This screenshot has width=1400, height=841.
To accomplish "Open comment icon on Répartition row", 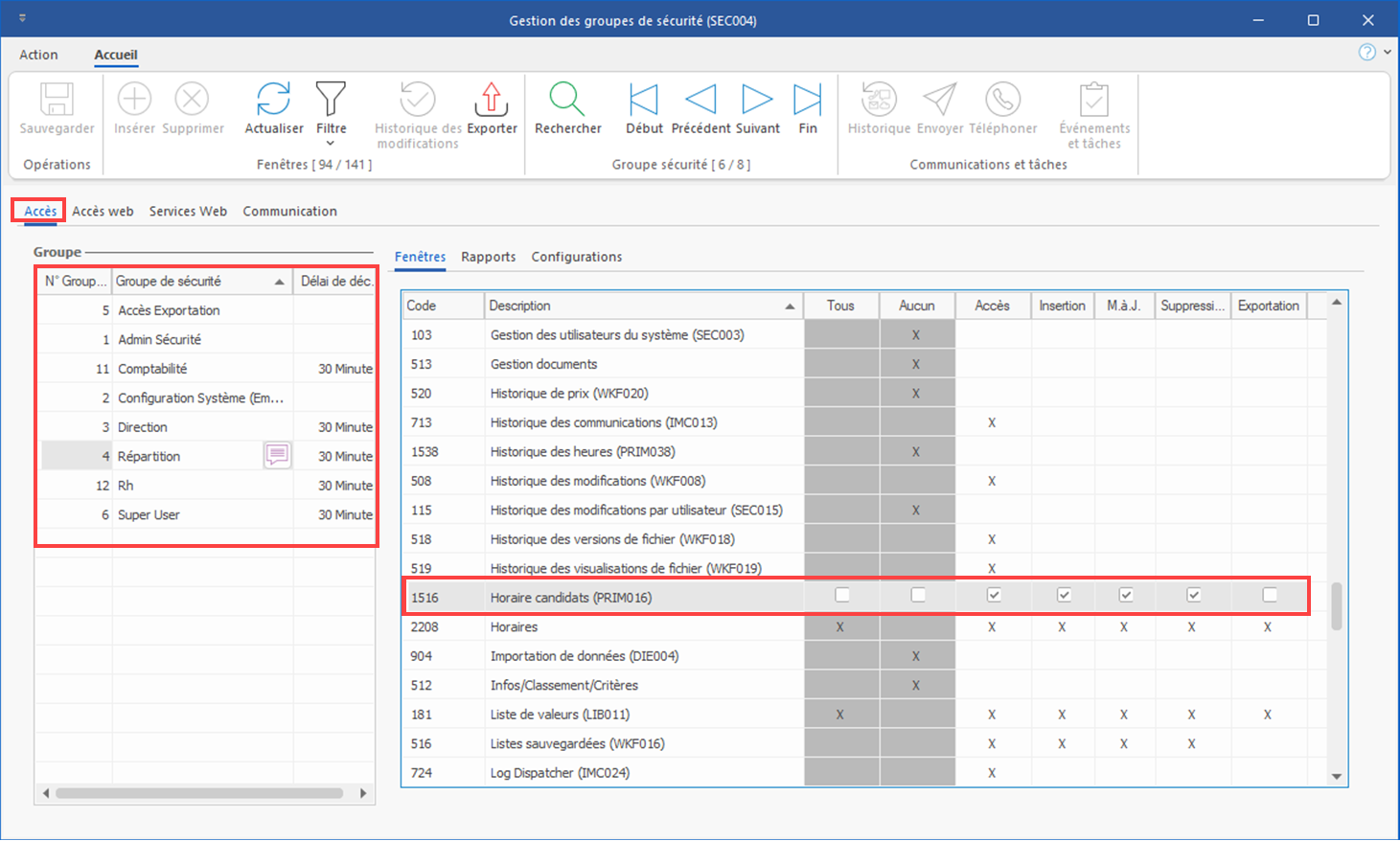I will tap(277, 455).
